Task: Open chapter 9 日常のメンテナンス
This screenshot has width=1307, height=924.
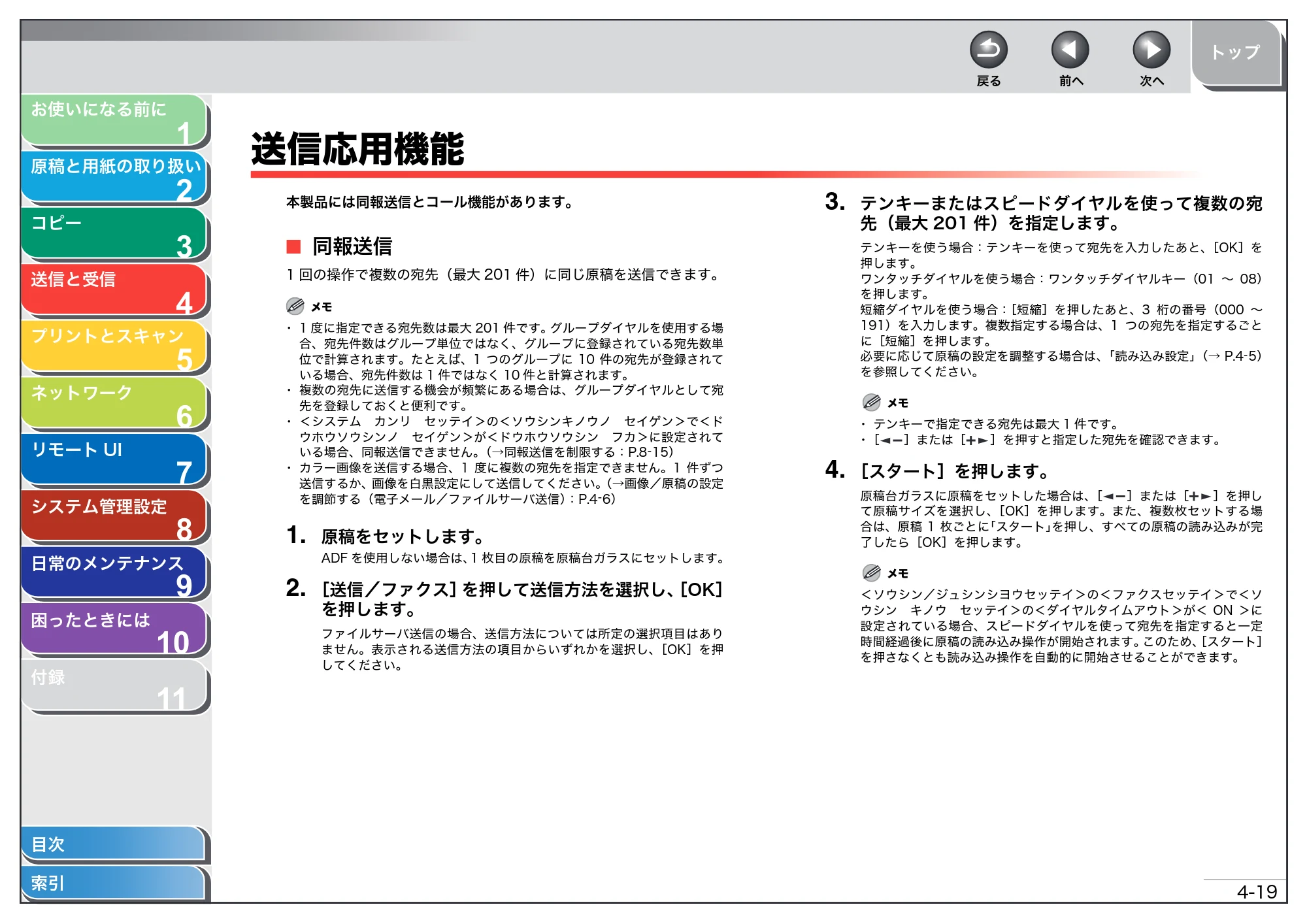Action: [114, 573]
